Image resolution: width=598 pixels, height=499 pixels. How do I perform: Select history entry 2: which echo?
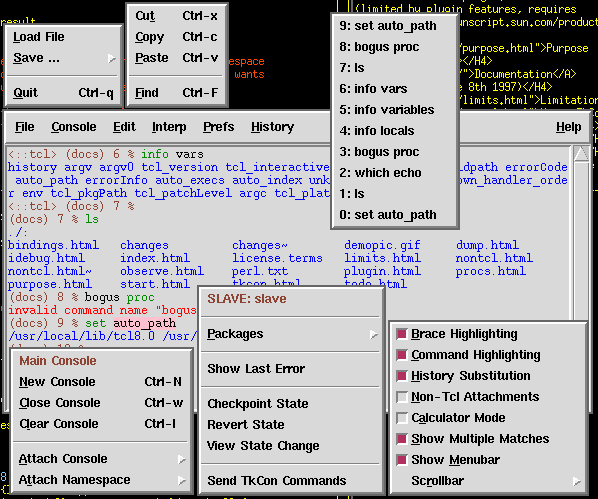(395, 173)
